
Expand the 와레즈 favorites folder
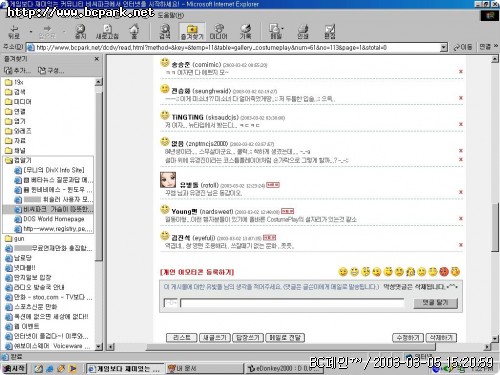click(18, 131)
